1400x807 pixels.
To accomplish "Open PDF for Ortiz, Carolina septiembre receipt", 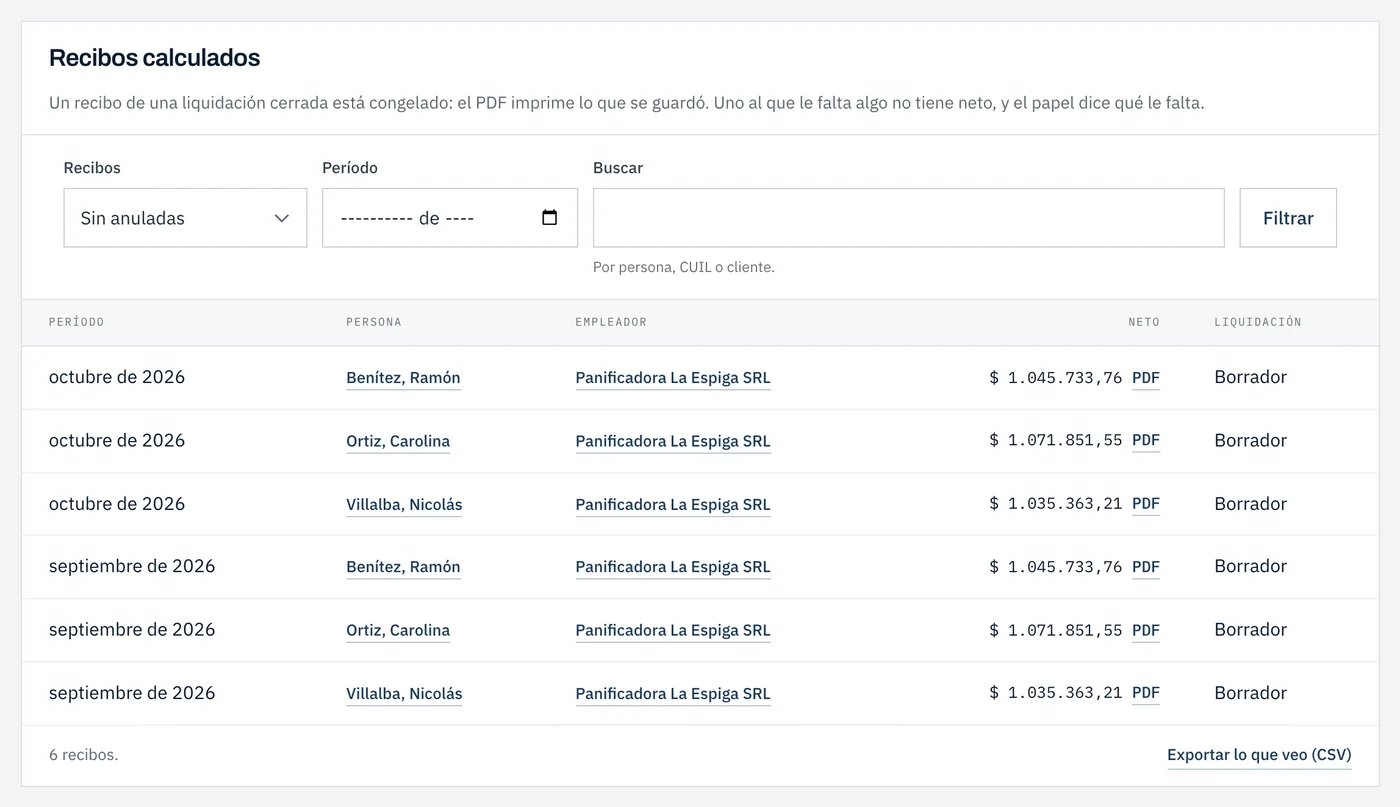I will point(1146,630).
